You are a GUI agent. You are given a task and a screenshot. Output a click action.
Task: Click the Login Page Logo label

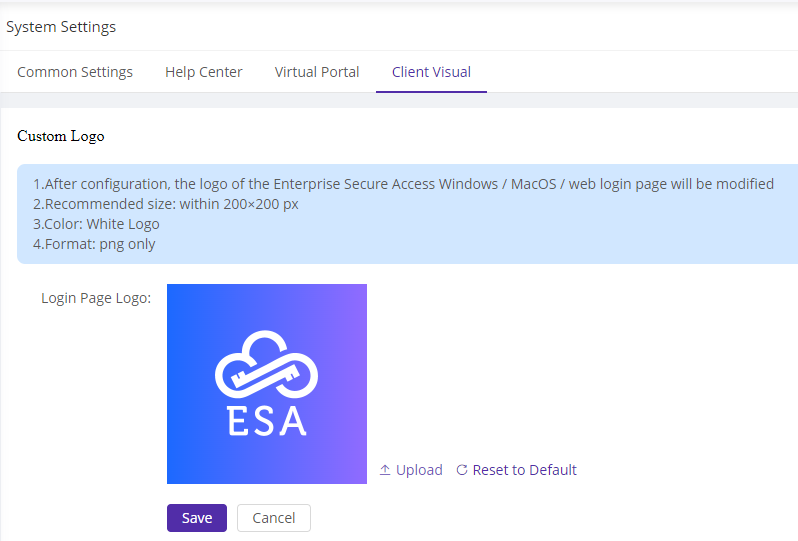click(96, 298)
